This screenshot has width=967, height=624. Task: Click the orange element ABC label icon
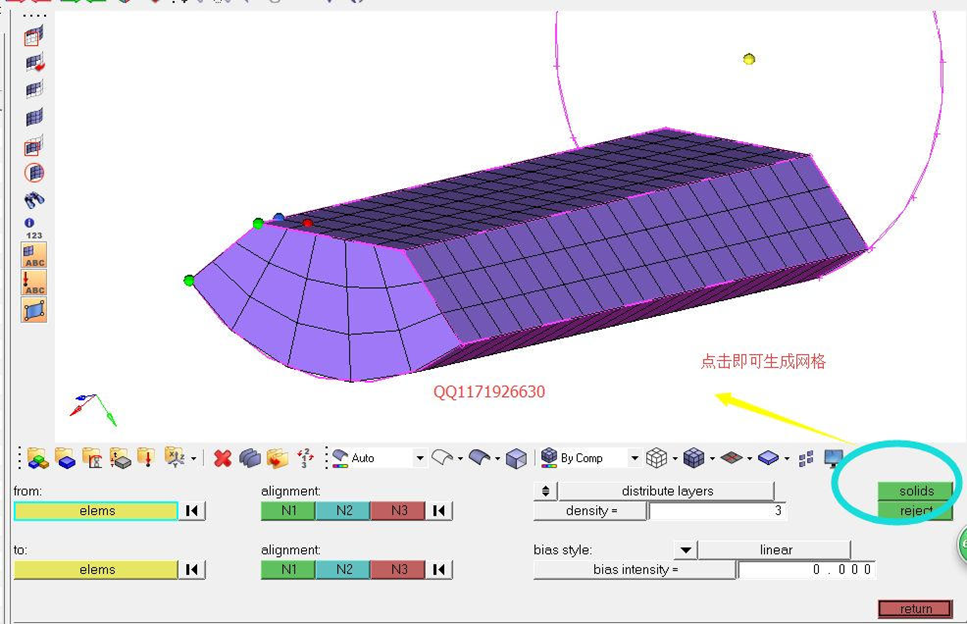(x=34, y=255)
